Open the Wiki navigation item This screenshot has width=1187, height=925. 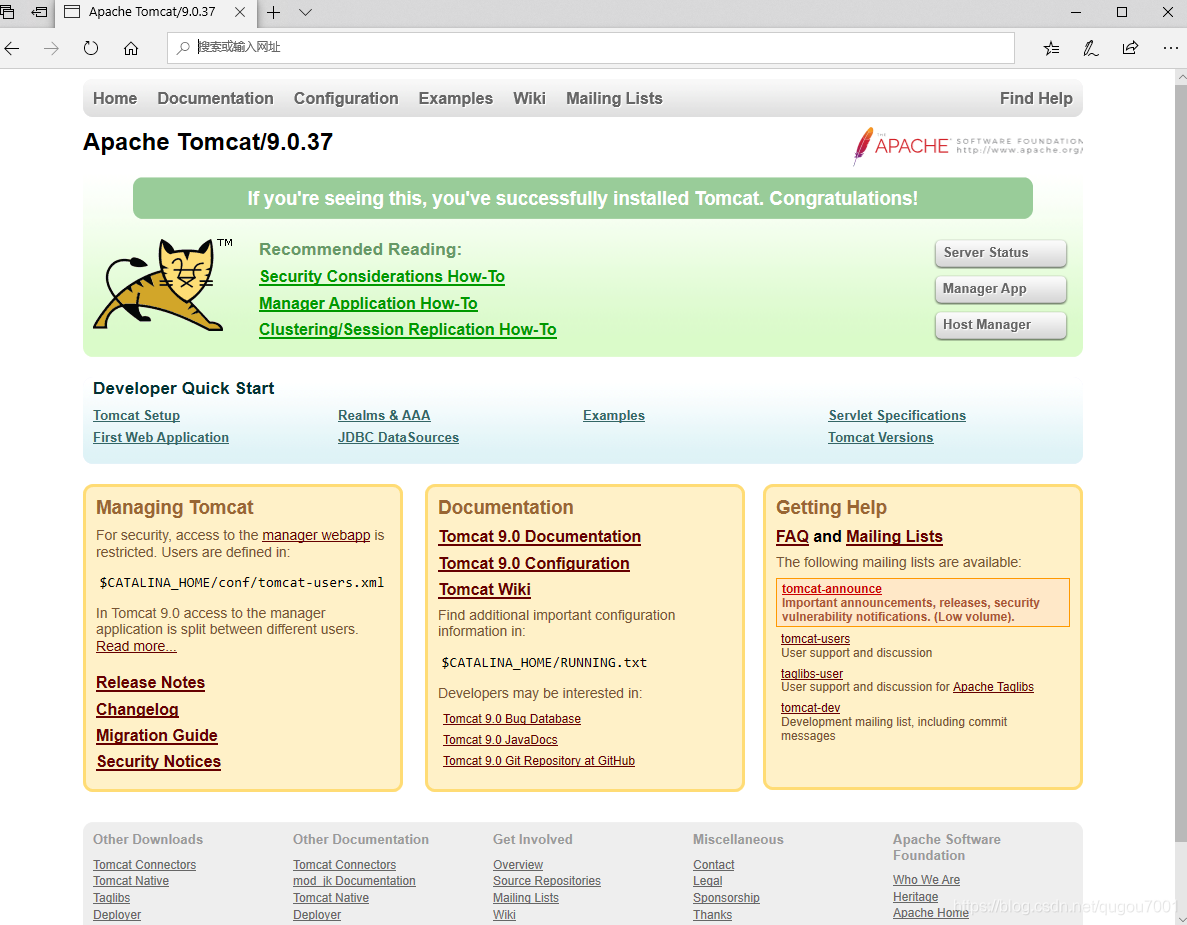tap(529, 98)
